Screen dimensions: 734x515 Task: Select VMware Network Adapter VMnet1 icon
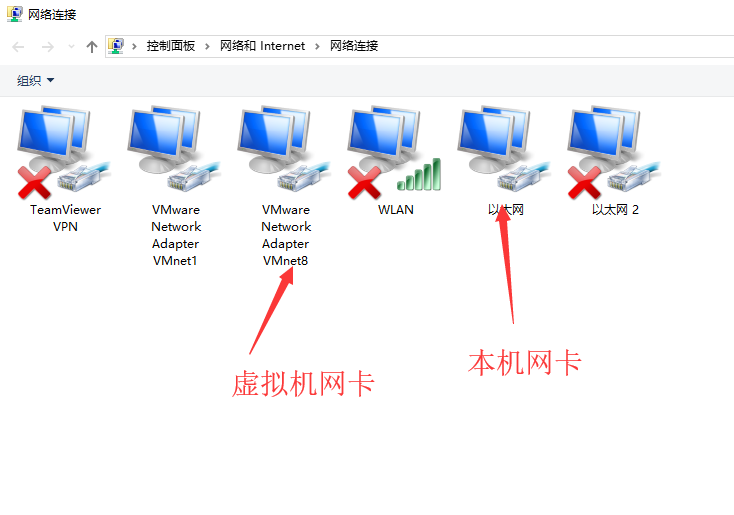point(174,150)
